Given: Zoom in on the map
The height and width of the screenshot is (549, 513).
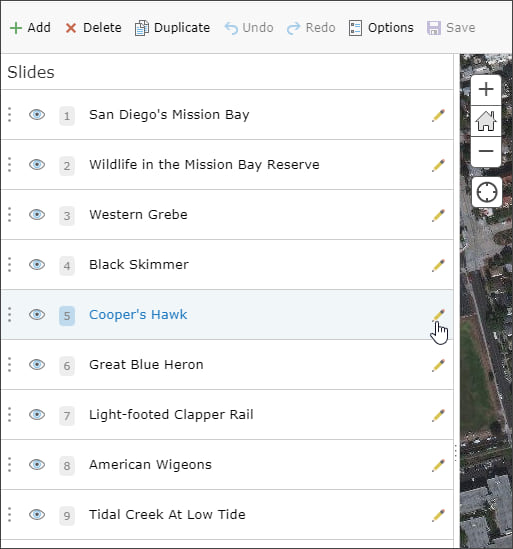Looking at the screenshot, I should (x=486, y=89).
